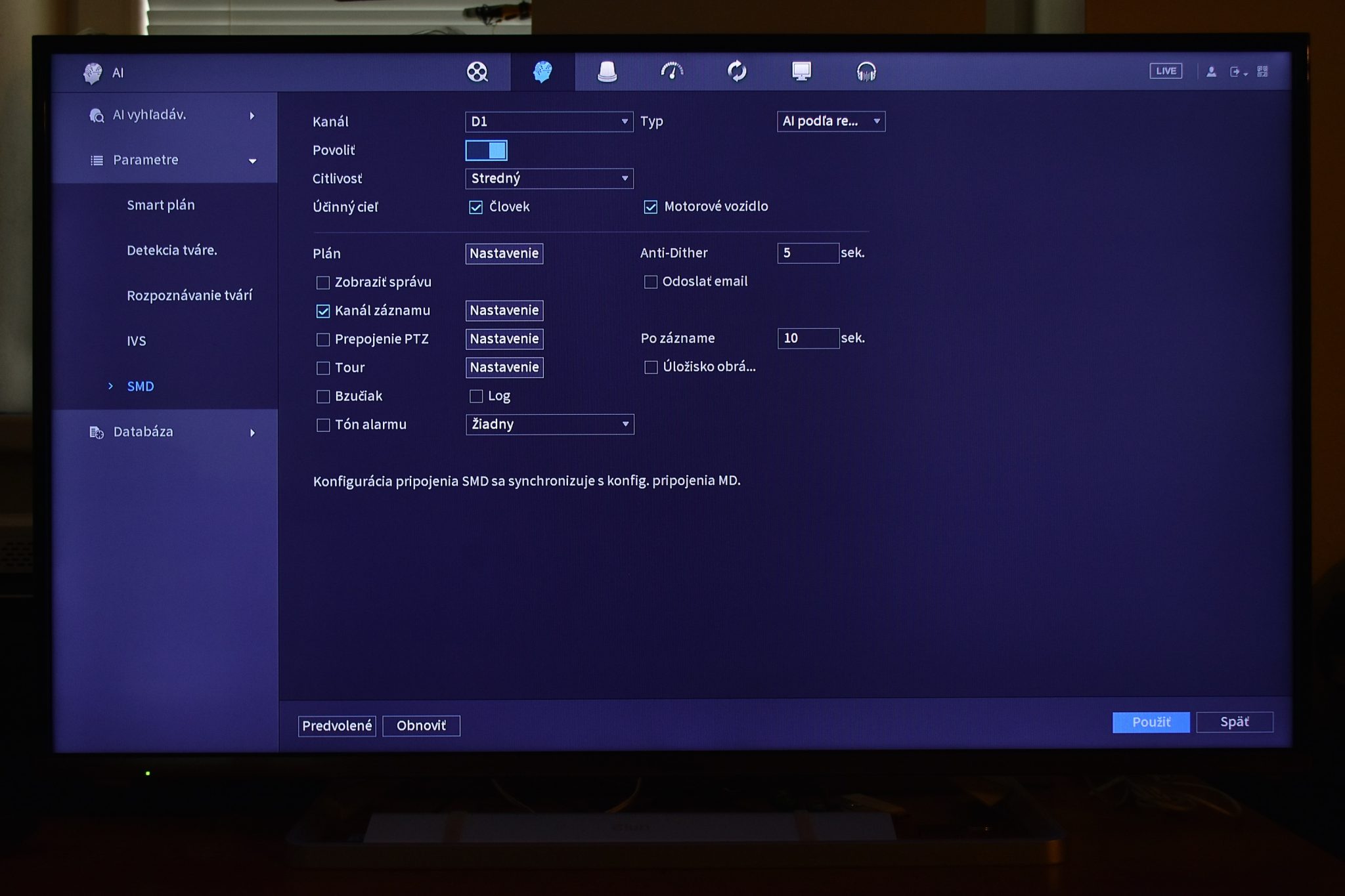Open the speedometer maintenance icon
Viewport: 1345px width, 896px height.
tap(672, 71)
